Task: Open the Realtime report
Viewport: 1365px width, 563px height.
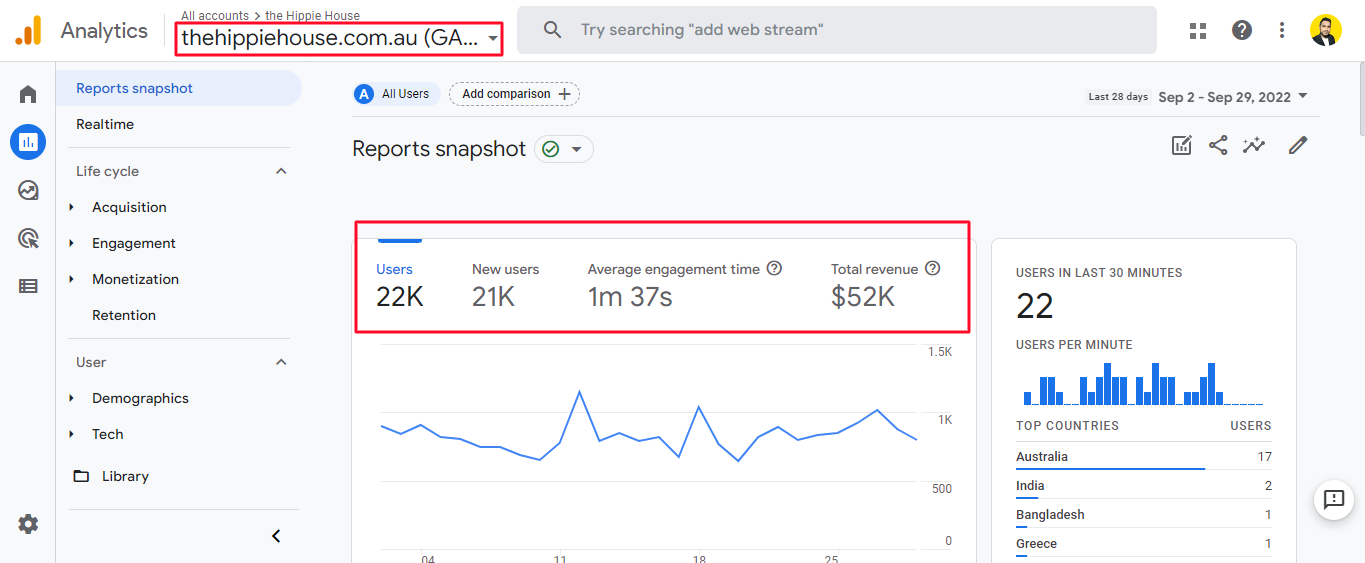Action: click(x=105, y=124)
